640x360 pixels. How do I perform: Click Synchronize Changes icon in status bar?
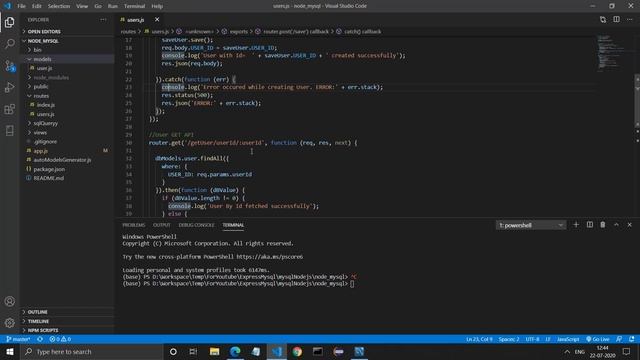pyautogui.click(x=40, y=339)
